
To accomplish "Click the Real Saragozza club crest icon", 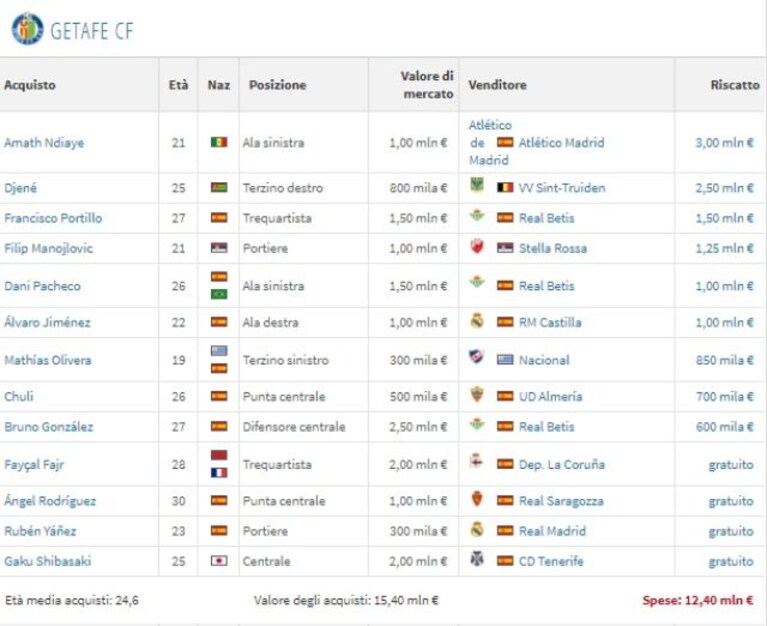I will pyautogui.click(x=476, y=499).
